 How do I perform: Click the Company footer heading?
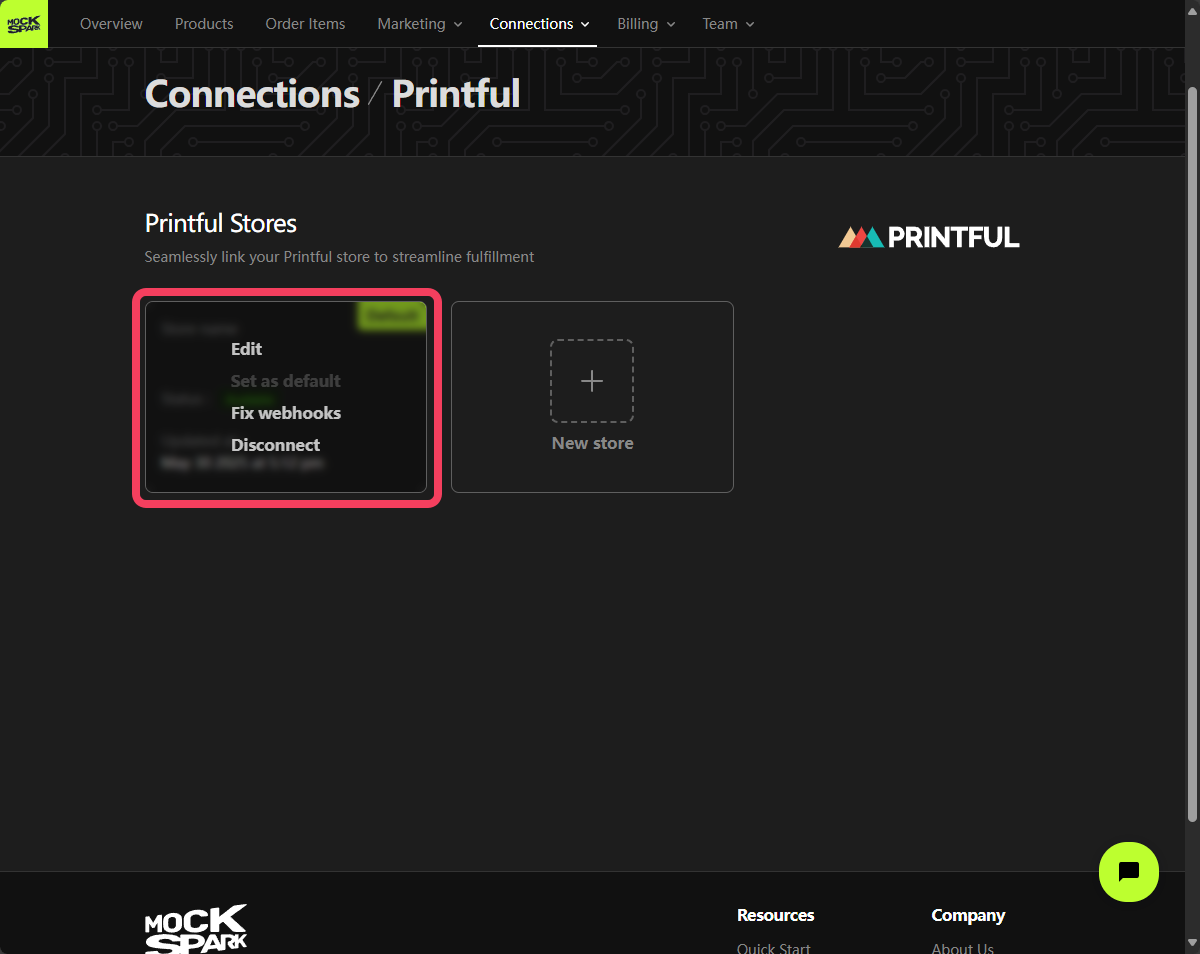[968, 915]
